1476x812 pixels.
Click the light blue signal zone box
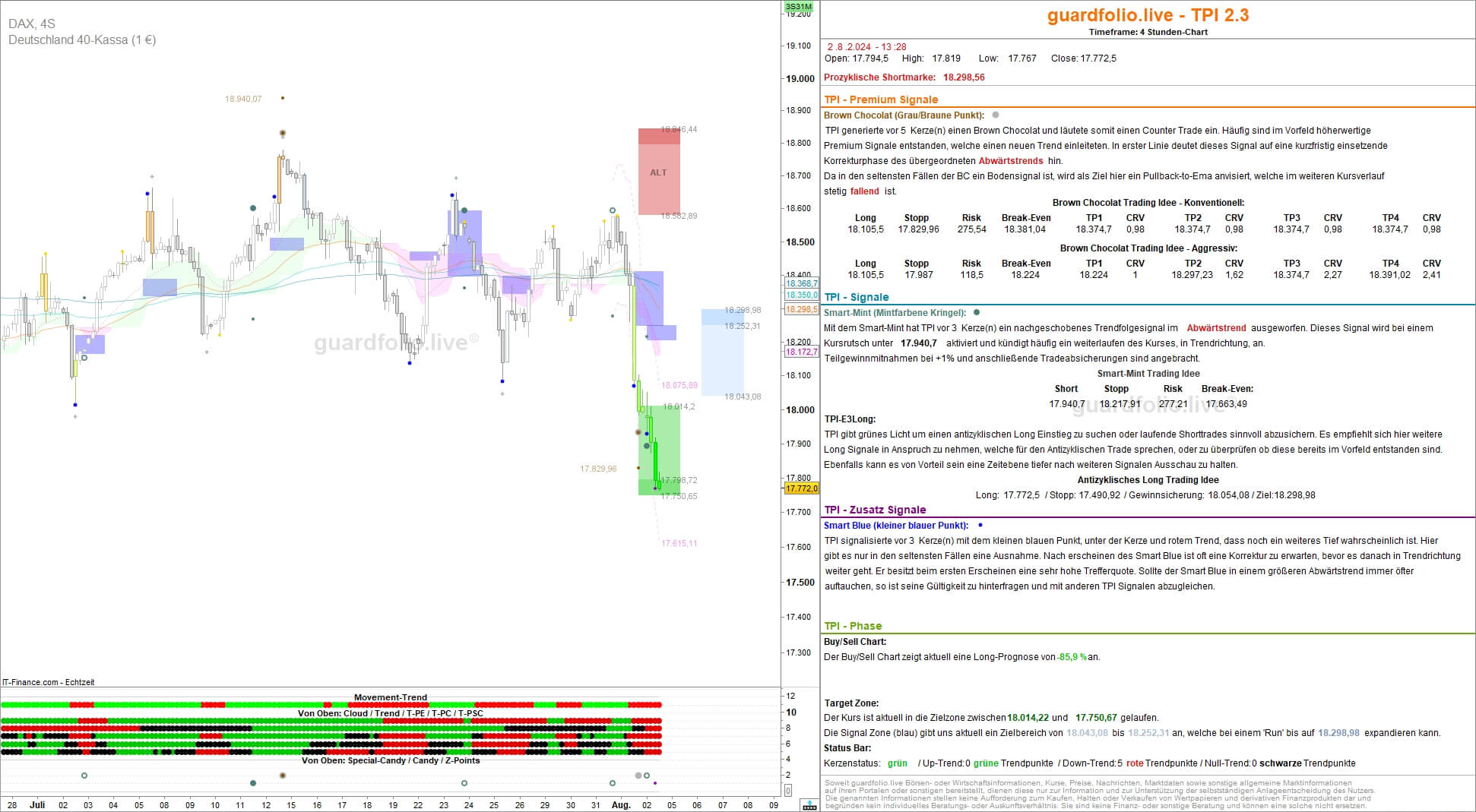coord(722,352)
